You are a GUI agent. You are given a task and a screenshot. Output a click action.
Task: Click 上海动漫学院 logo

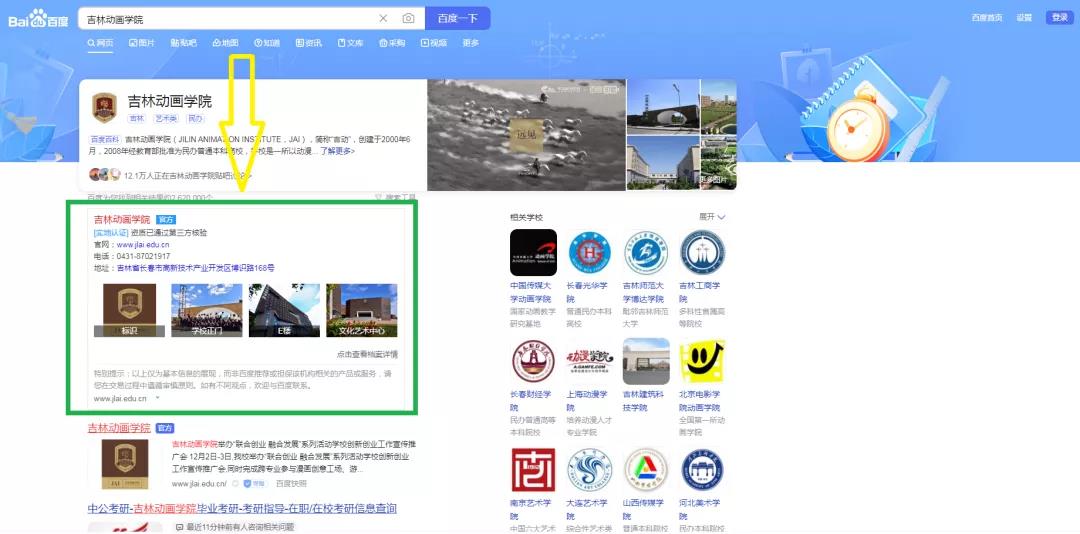[590, 361]
